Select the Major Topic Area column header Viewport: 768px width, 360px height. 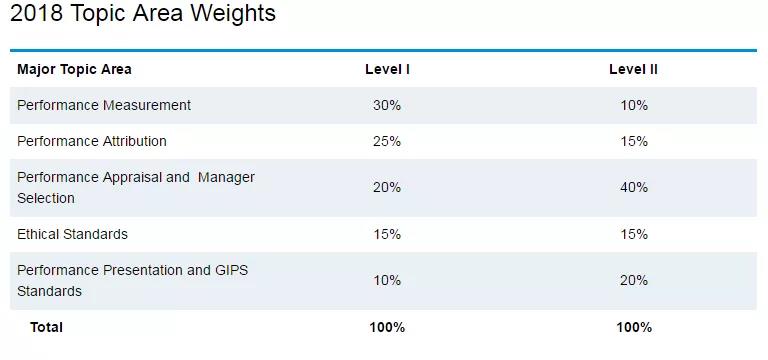(74, 69)
